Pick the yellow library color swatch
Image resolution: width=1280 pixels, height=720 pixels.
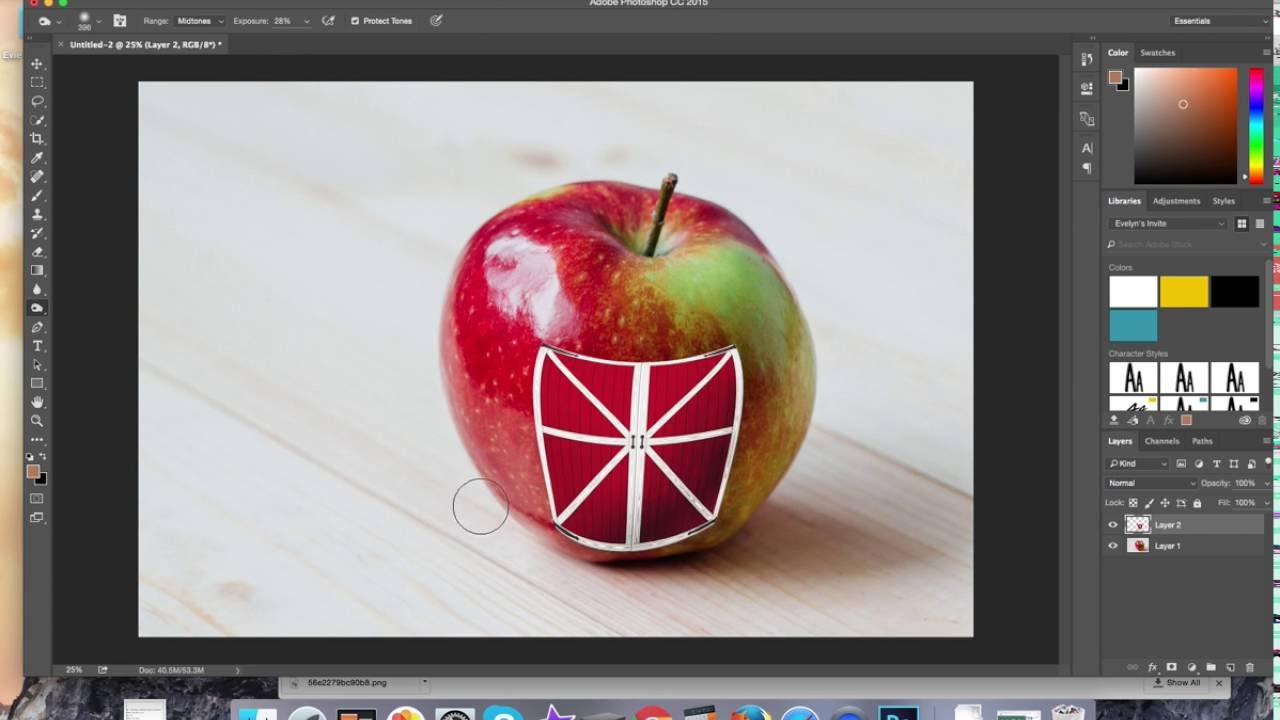click(x=1184, y=291)
